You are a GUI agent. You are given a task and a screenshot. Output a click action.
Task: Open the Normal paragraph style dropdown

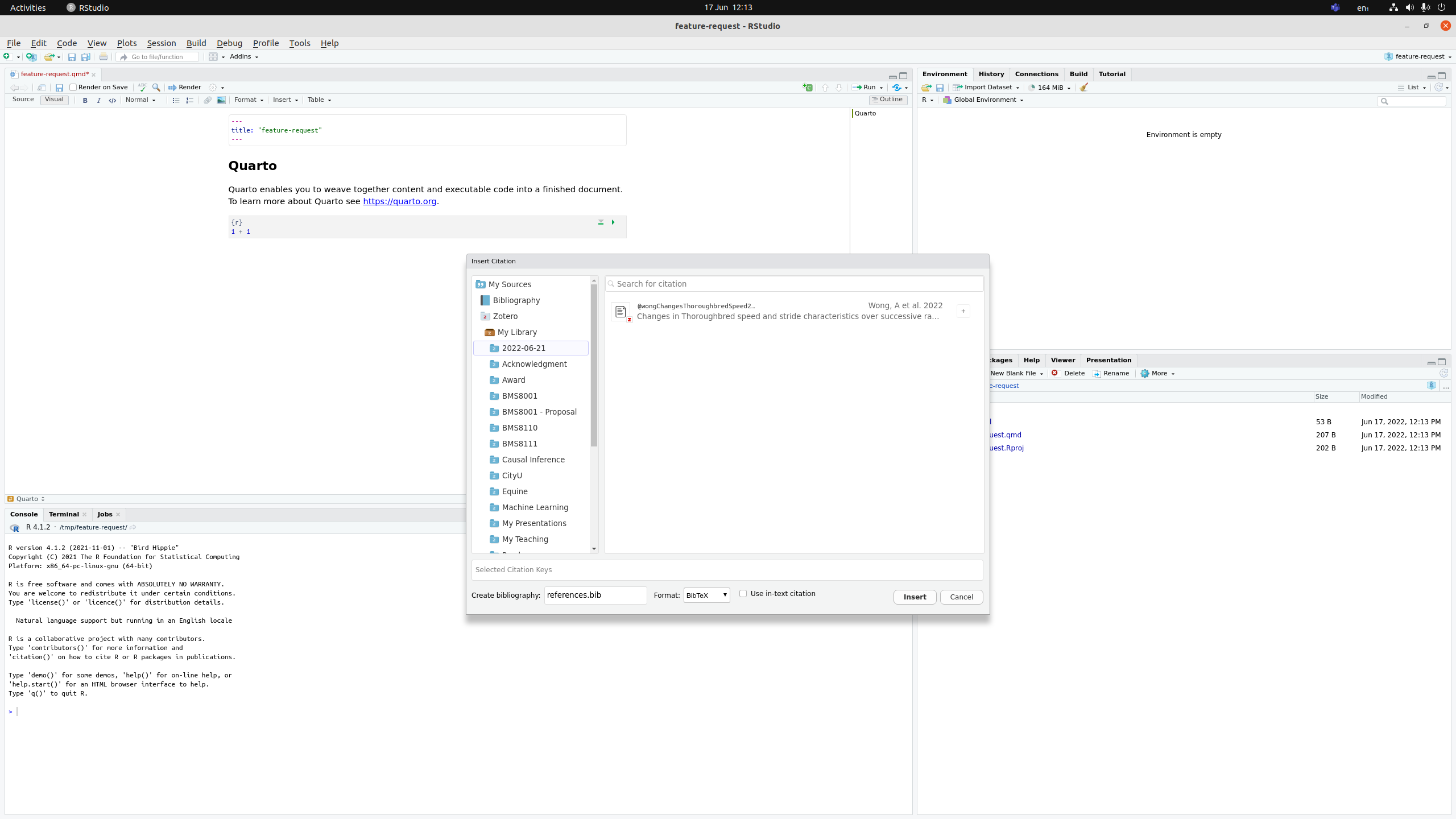(x=140, y=100)
